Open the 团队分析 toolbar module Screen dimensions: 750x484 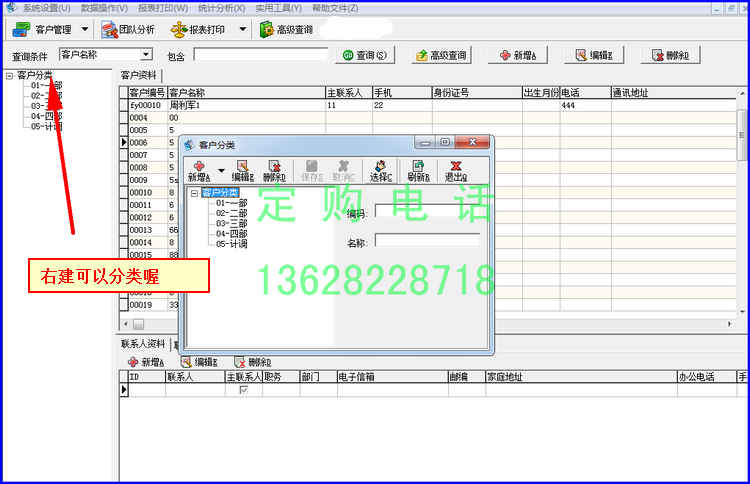(128, 30)
